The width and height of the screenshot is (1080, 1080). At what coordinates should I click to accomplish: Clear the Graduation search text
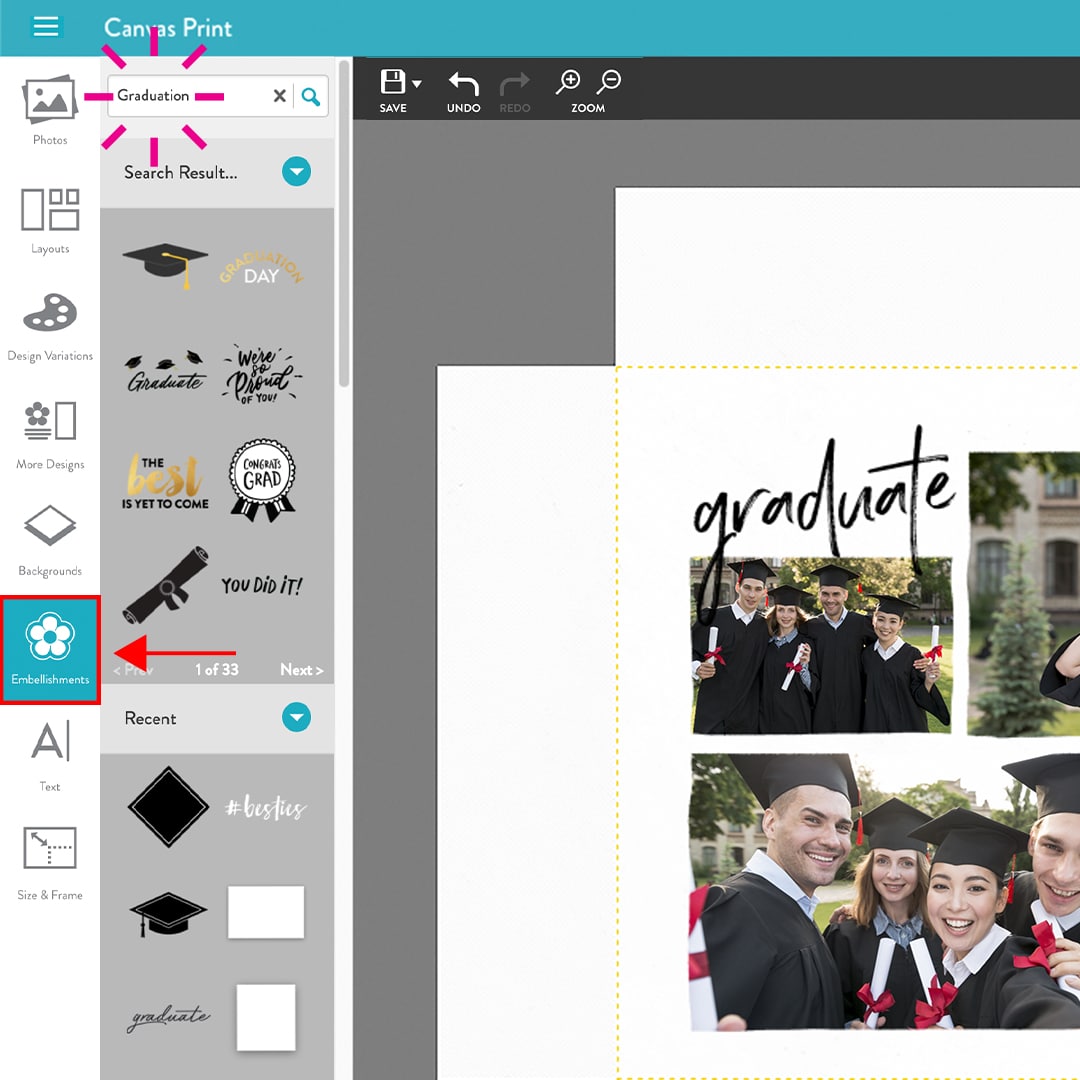(x=279, y=95)
